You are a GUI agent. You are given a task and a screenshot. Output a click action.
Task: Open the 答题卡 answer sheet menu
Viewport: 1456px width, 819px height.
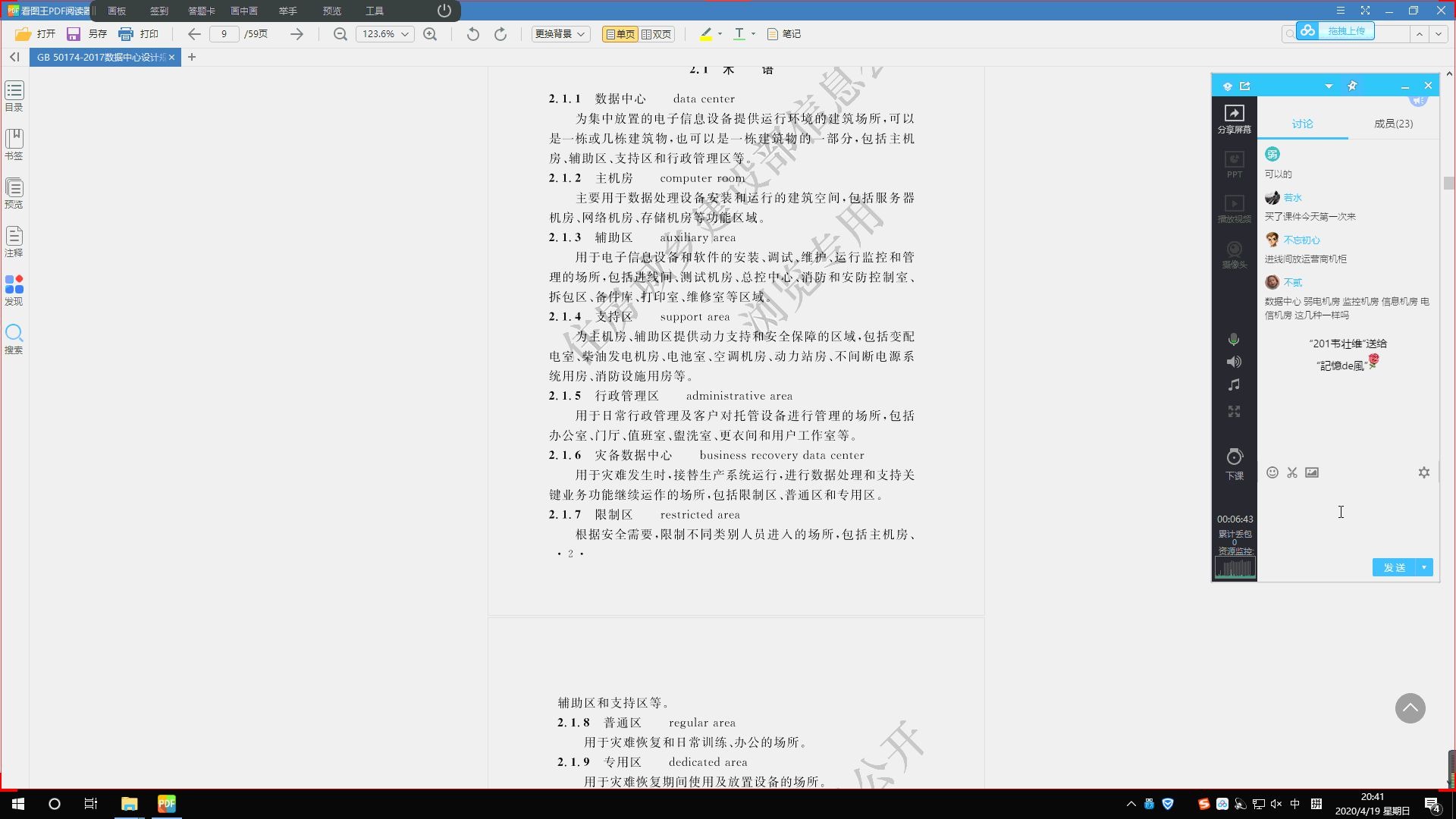(x=202, y=11)
